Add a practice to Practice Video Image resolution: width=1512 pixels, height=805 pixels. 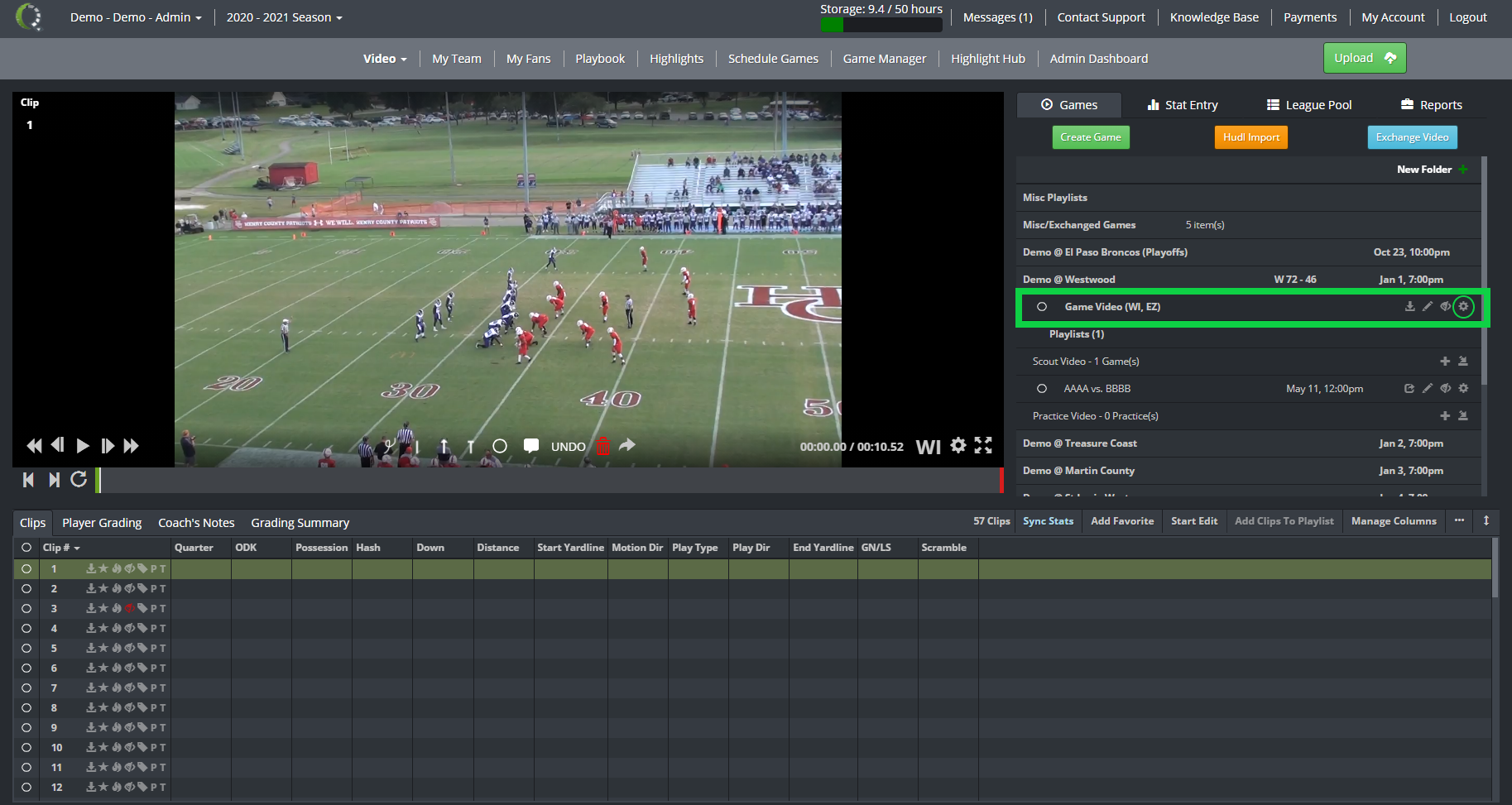(x=1445, y=416)
